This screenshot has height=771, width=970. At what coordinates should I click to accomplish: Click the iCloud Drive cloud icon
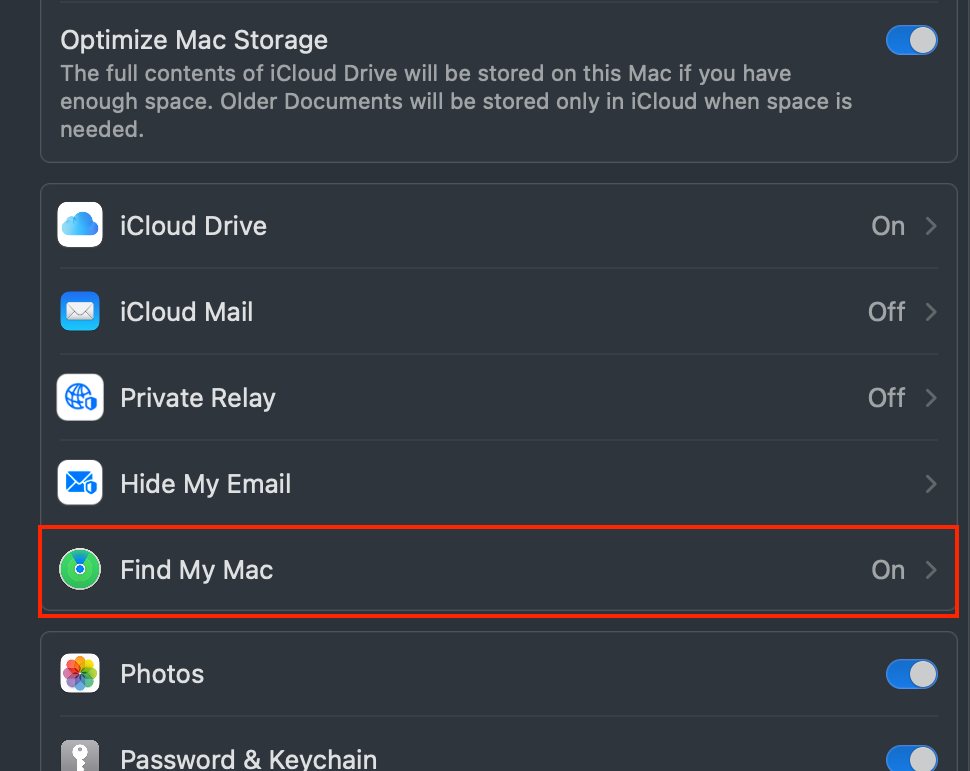pos(79,225)
